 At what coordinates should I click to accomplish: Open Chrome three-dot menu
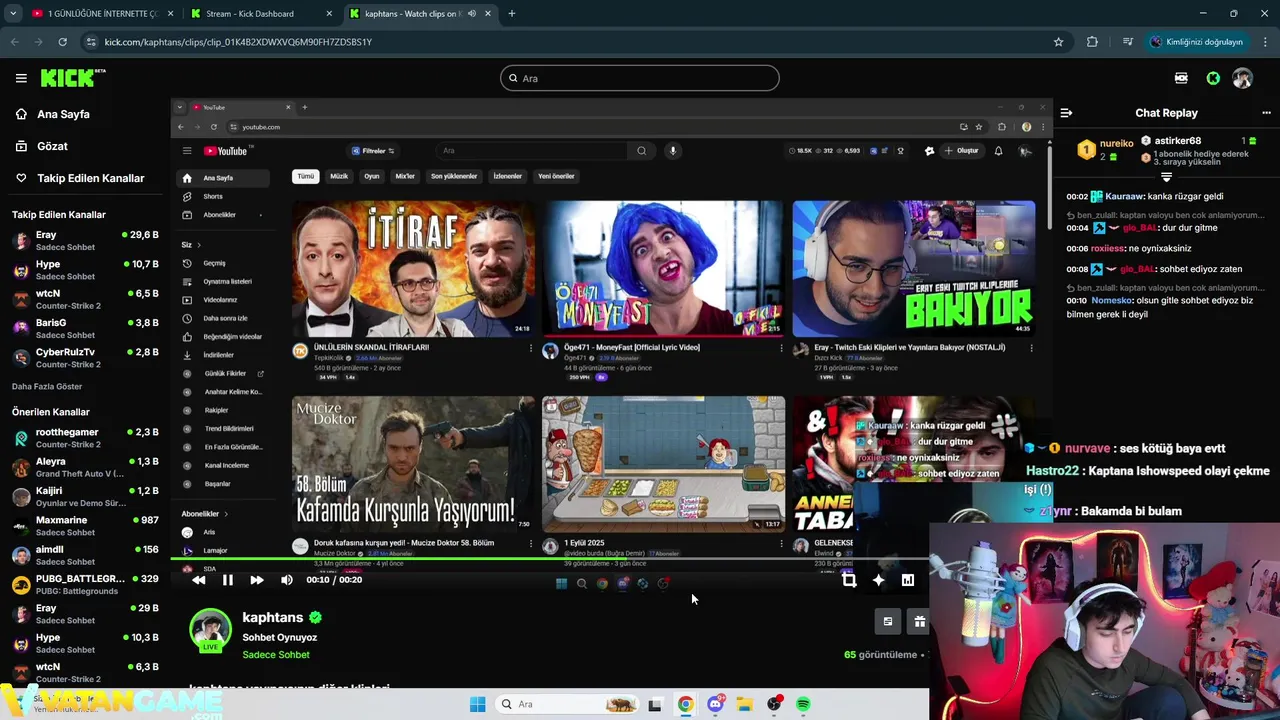click(x=1266, y=42)
